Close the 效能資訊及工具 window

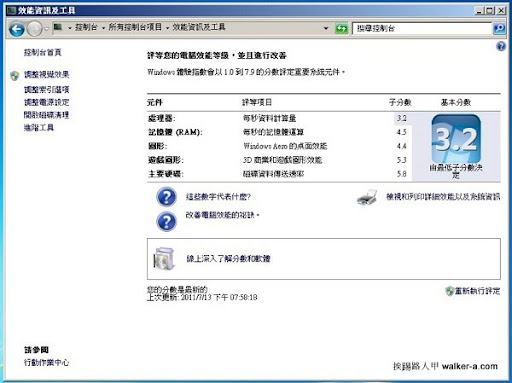pos(501,11)
